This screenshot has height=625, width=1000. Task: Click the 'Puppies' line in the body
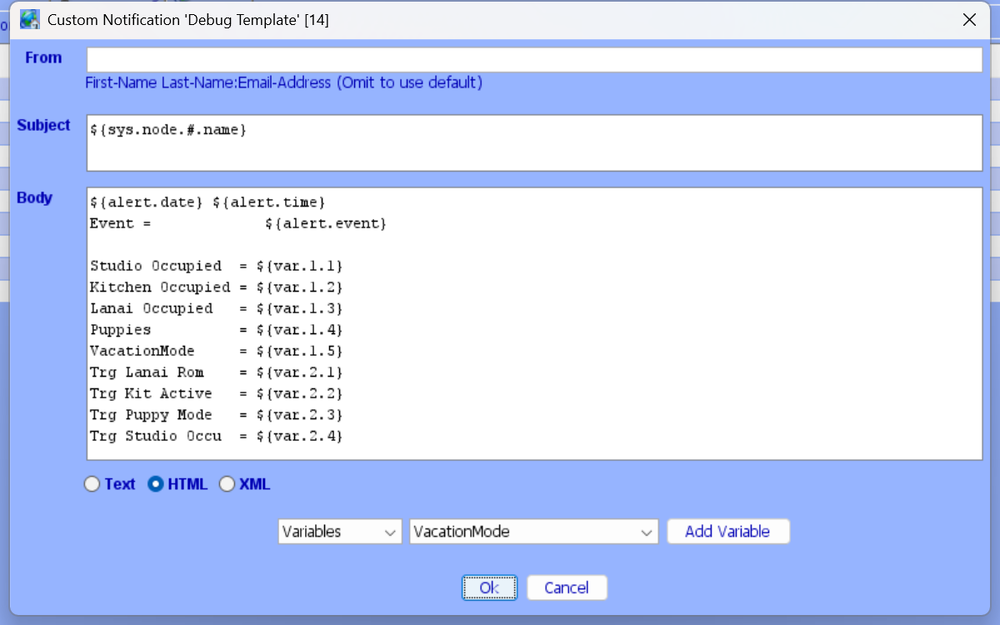[x=216, y=330]
